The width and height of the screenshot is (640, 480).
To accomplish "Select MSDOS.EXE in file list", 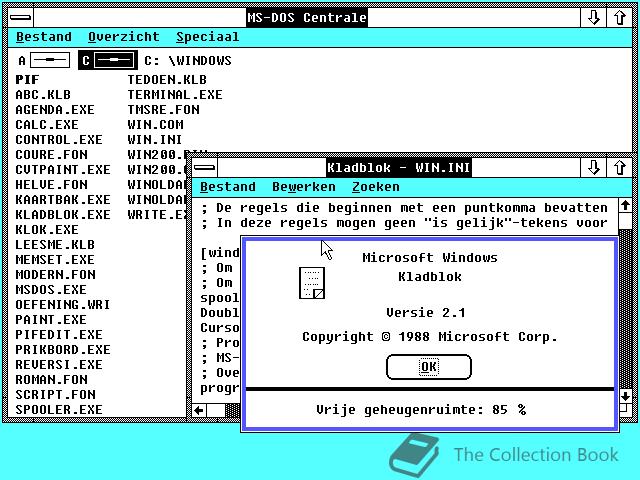I will (x=51, y=290).
